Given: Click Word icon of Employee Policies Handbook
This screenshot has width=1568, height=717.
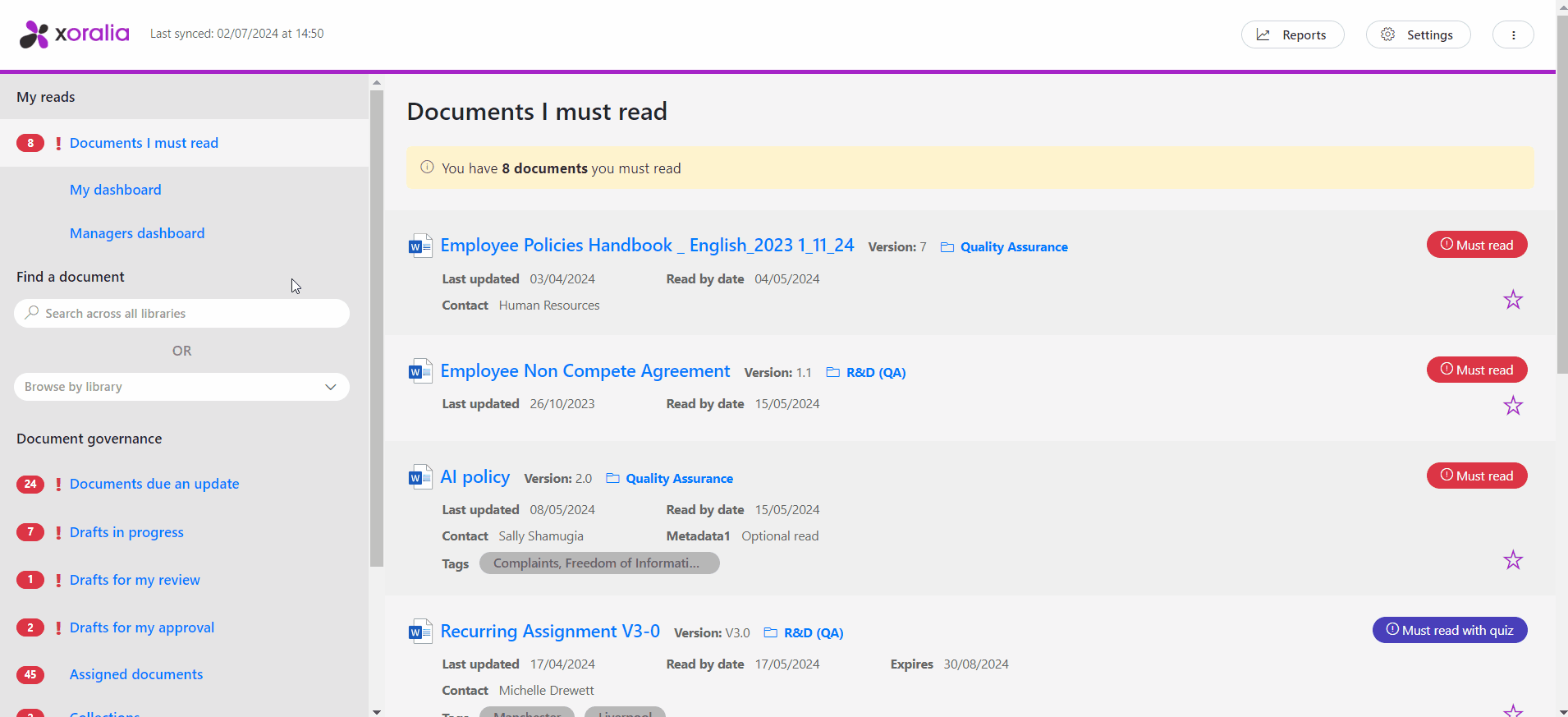Looking at the screenshot, I should pos(420,246).
